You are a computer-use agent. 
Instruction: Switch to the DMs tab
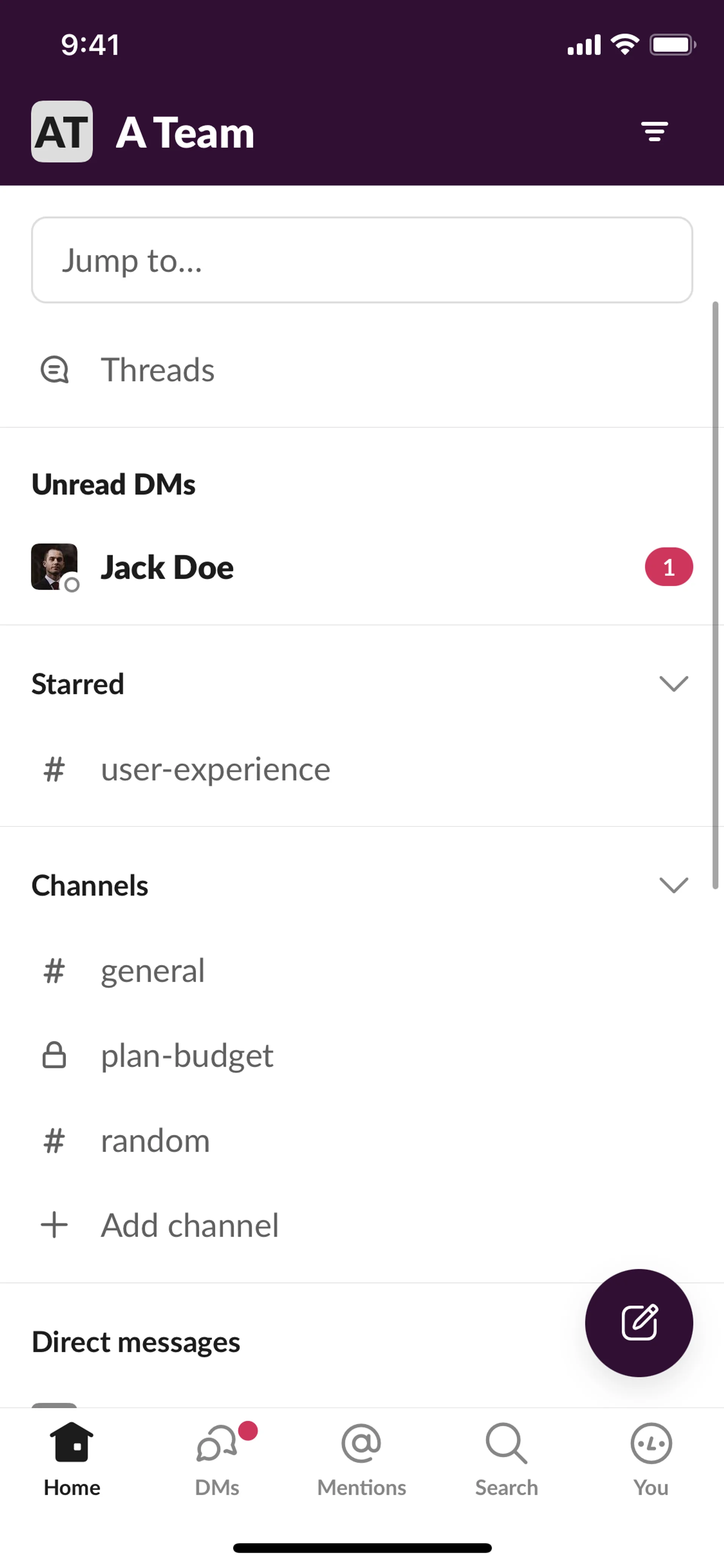[x=217, y=1459]
